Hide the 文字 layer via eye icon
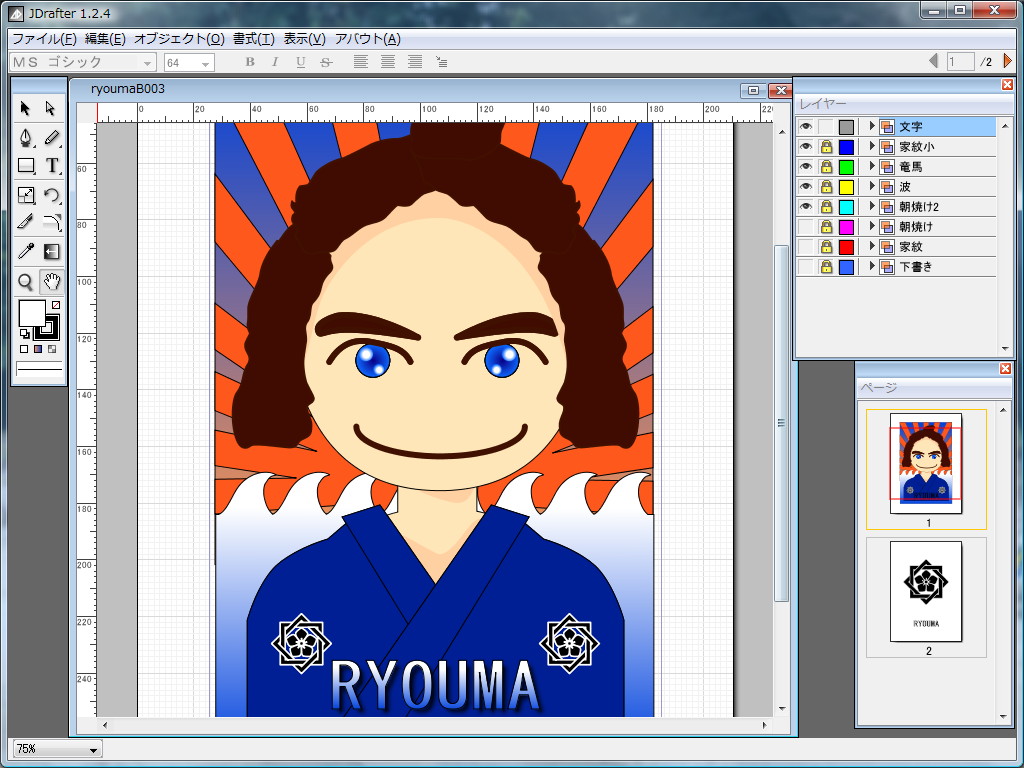This screenshot has width=1024, height=768. 806,127
